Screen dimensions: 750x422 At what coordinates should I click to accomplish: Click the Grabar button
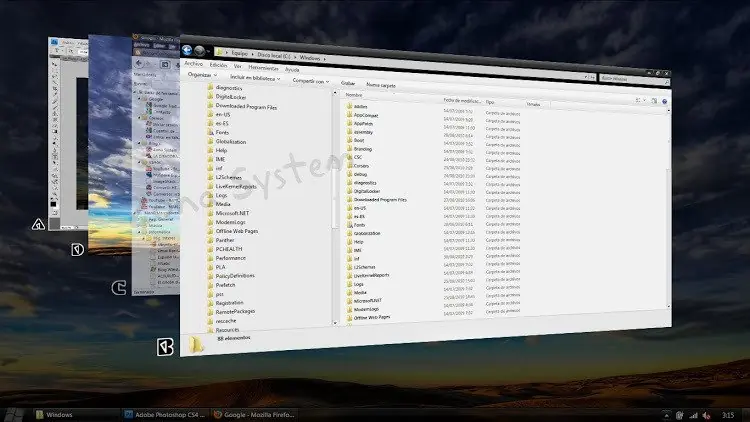pyautogui.click(x=348, y=83)
